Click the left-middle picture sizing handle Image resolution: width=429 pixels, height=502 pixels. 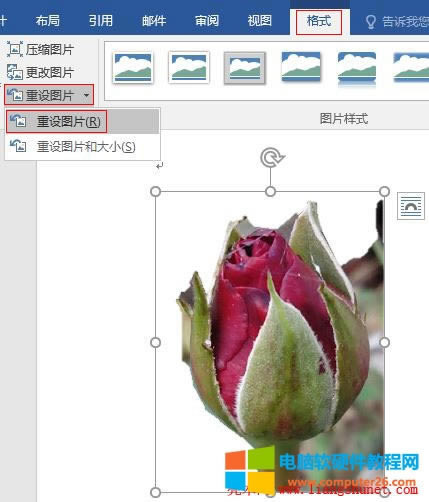(x=156, y=342)
